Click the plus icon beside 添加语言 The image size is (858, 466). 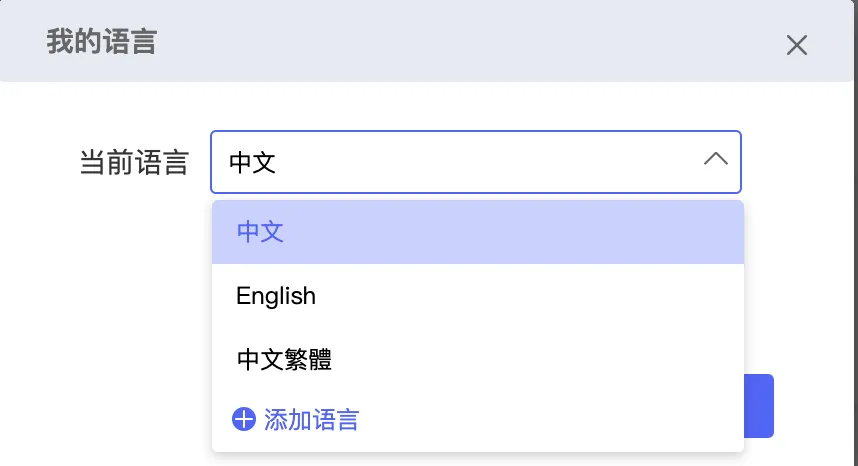click(244, 419)
